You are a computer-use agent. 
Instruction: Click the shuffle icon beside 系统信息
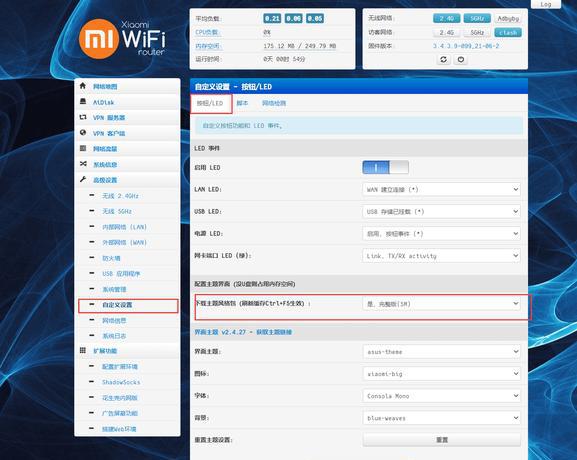point(83,164)
